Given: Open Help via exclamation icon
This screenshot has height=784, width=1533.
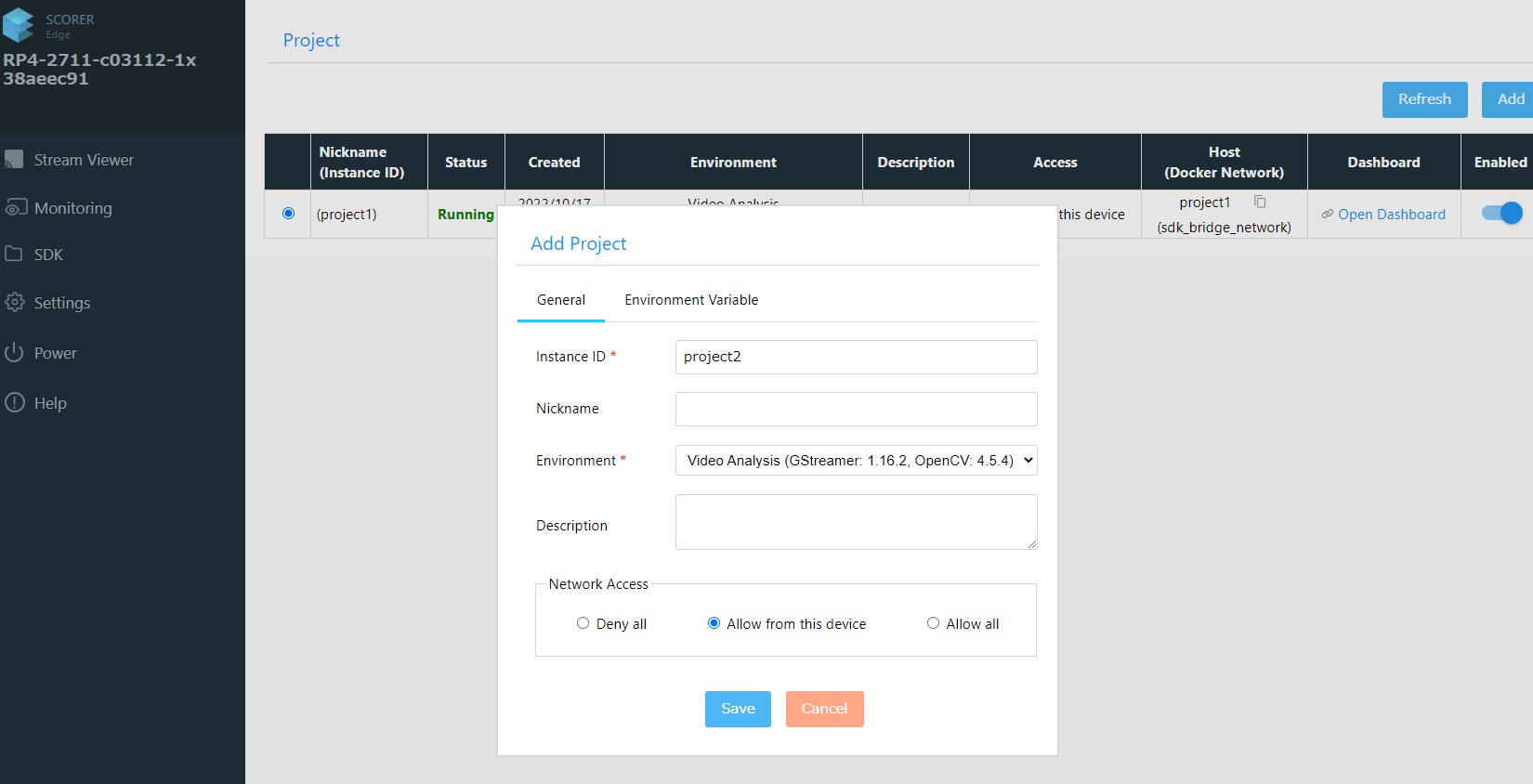Looking at the screenshot, I should (x=15, y=402).
